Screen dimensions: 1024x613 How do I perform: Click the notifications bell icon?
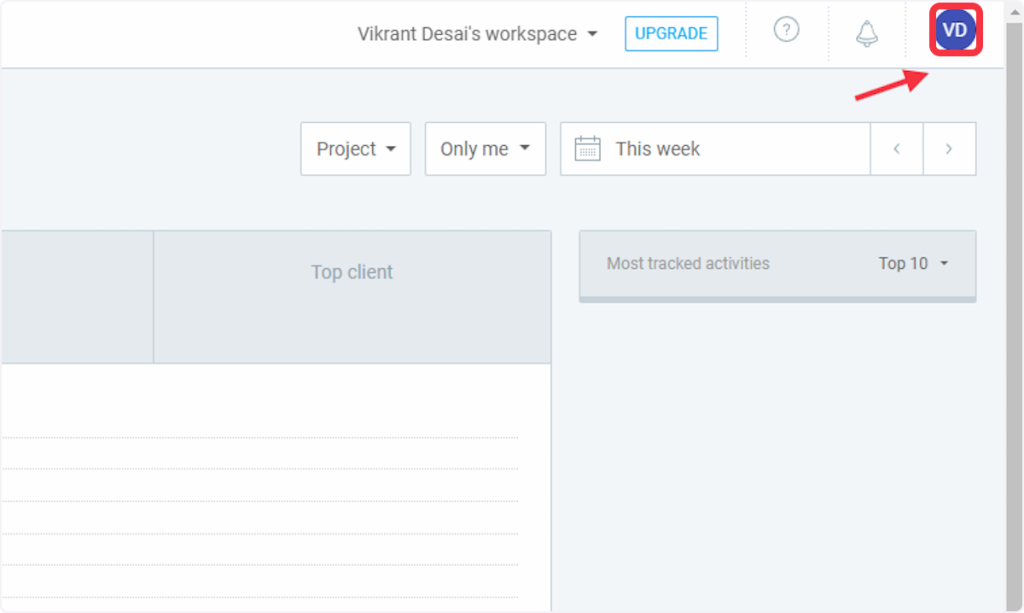point(867,33)
